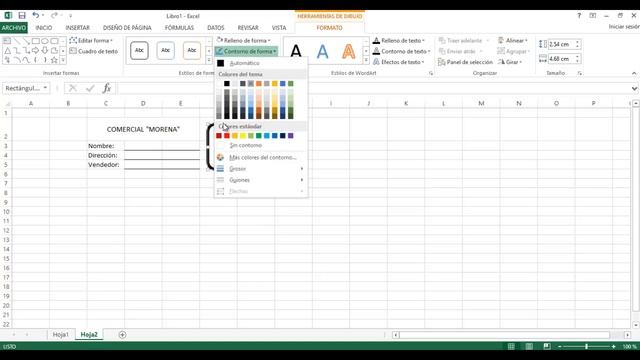Select Automático outline color
The width and height of the screenshot is (640, 360).
point(261,63)
